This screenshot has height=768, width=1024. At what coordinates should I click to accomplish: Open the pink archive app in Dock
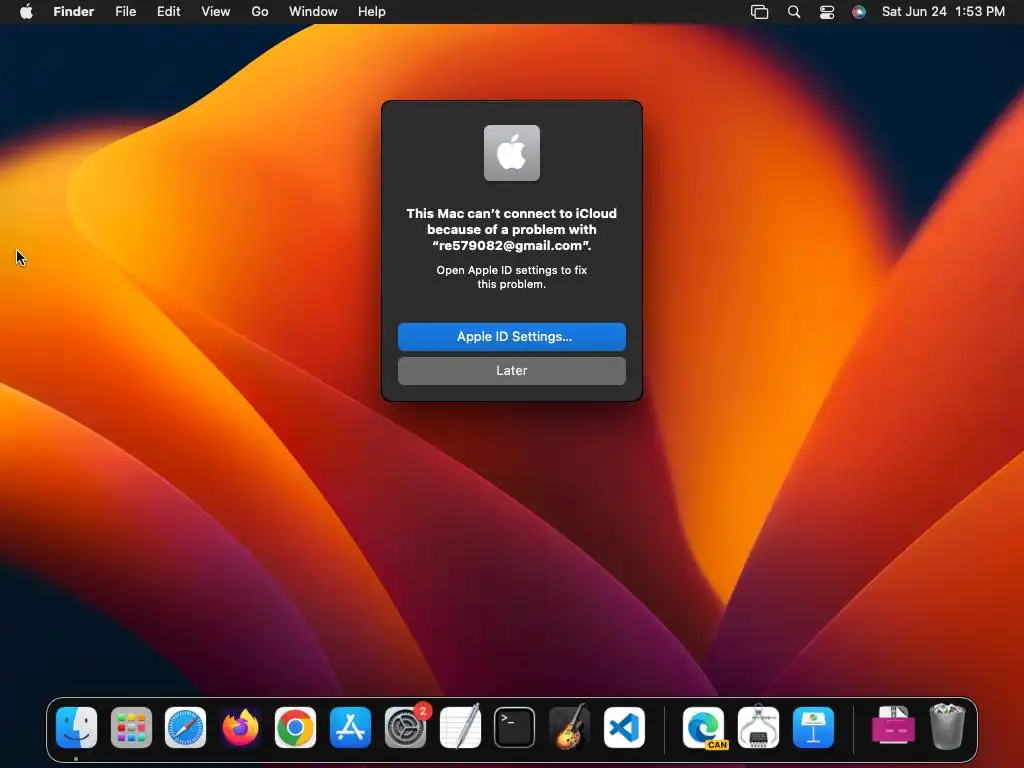(893, 726)
